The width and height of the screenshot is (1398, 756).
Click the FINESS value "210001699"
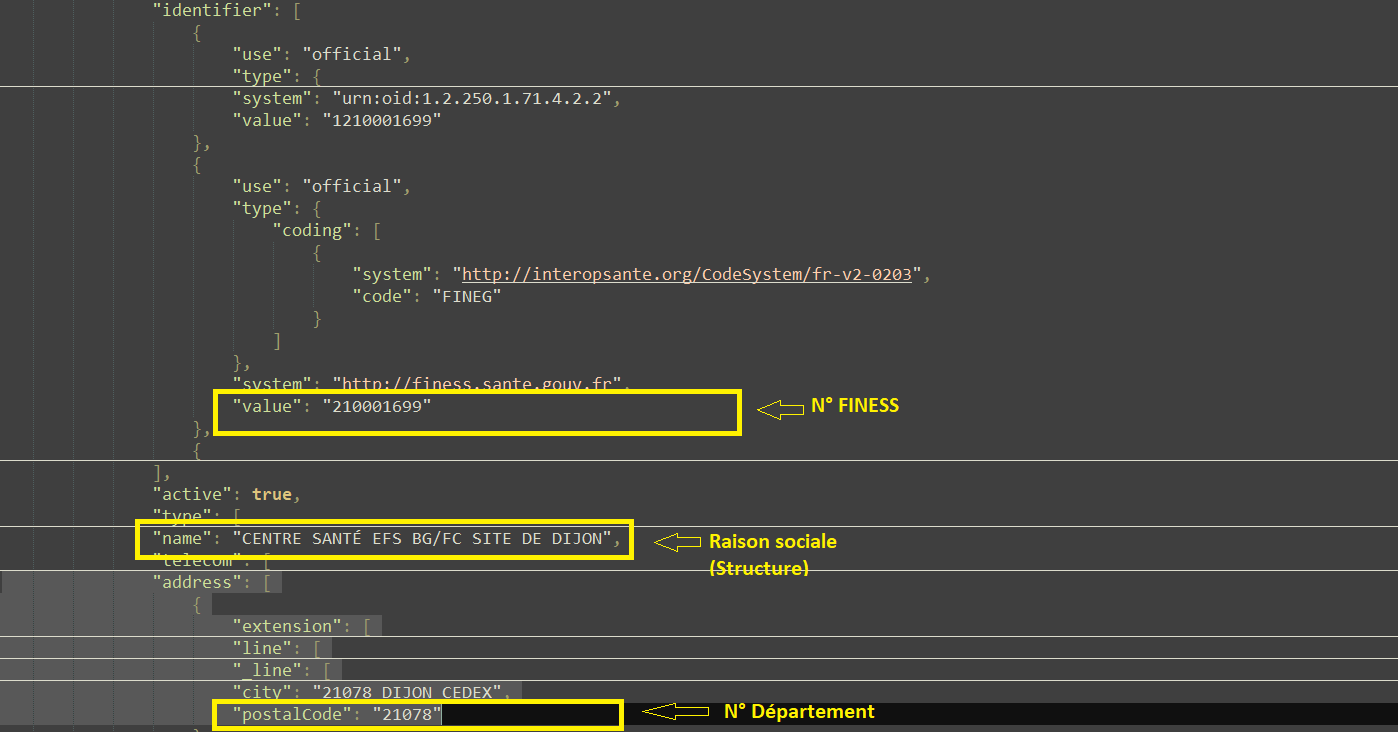pyautogui.click(x=376, y=406)
